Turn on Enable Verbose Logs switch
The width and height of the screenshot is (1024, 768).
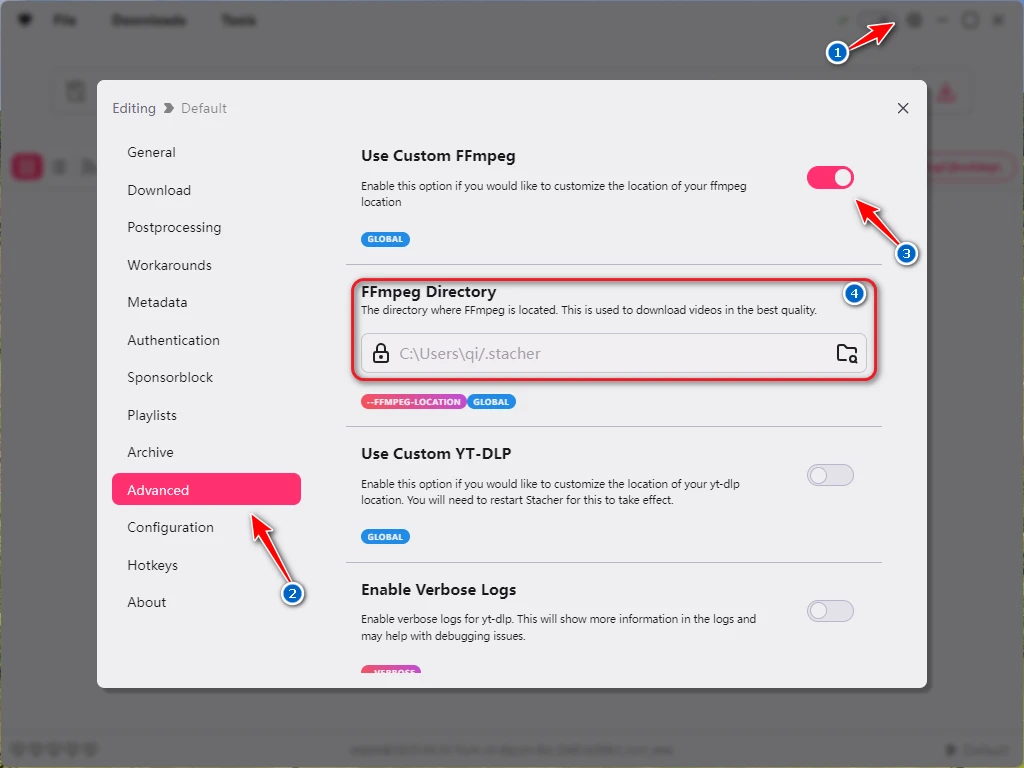[830, 611]
